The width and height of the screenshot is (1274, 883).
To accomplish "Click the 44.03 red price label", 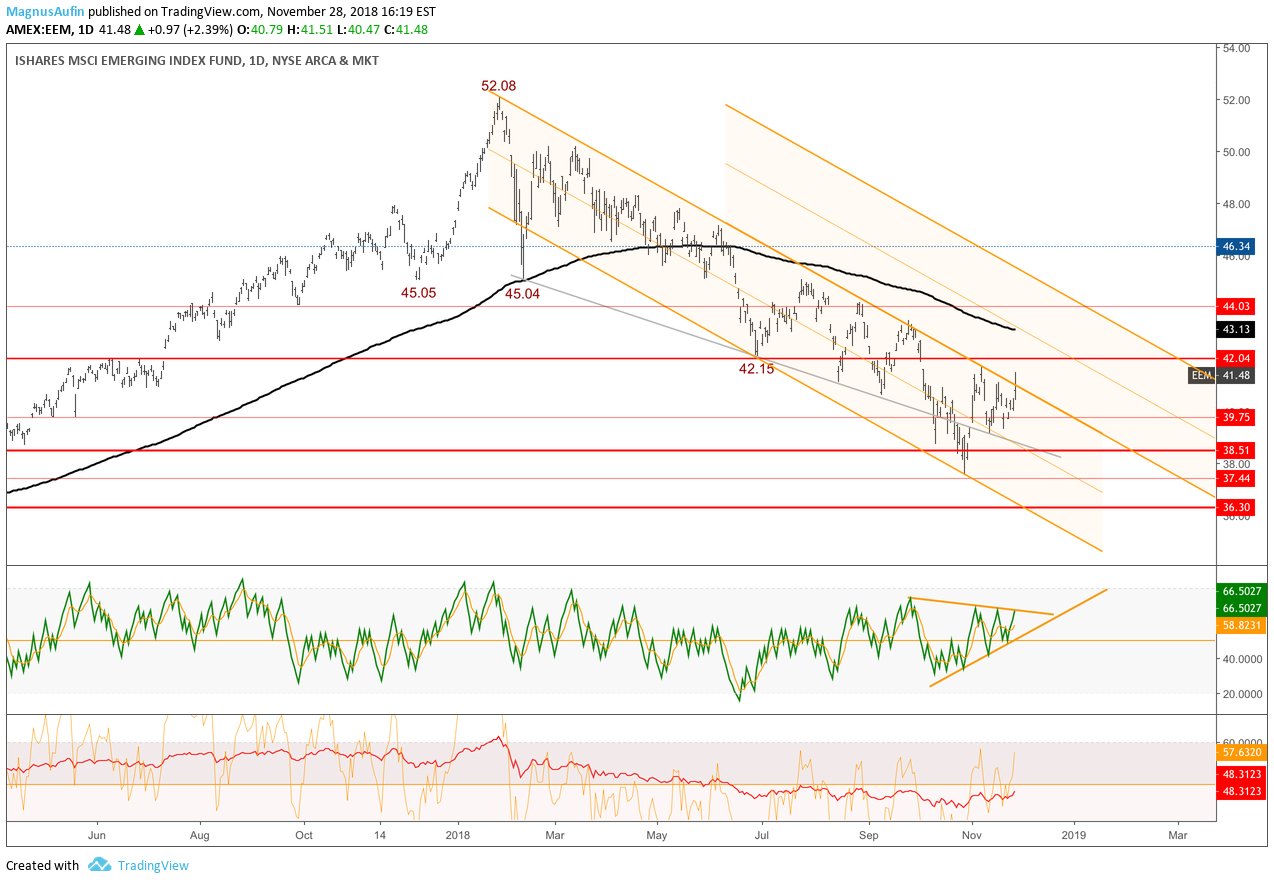I will 1236,307.
